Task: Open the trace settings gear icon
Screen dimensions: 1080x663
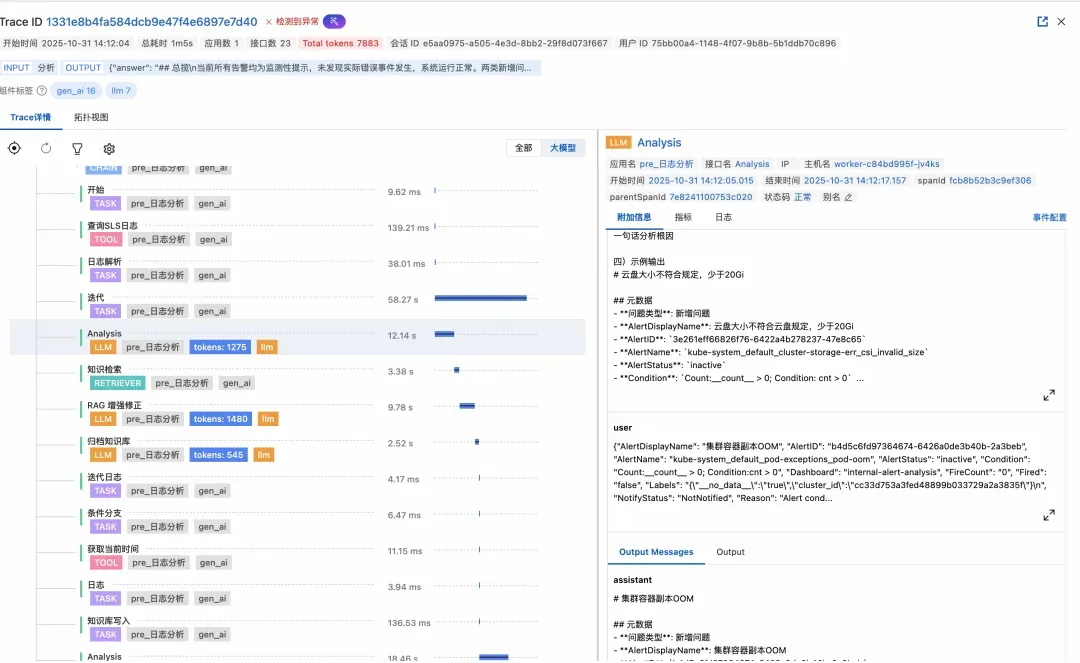Action: tap(109, 149)
